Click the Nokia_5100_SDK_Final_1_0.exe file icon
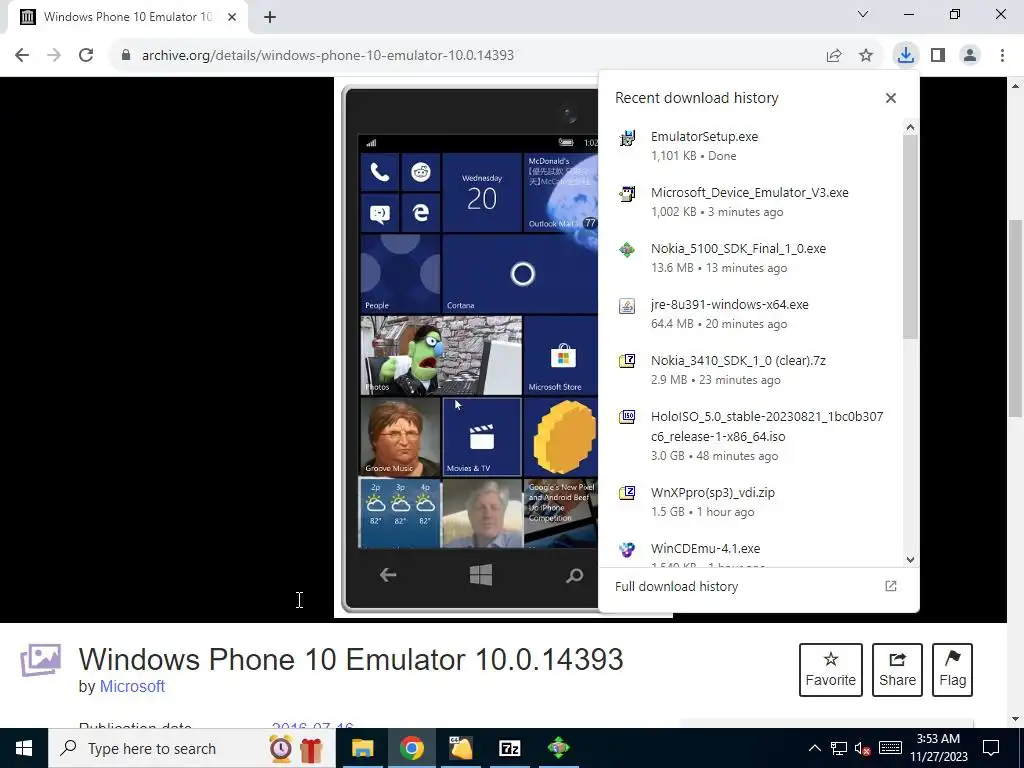 pyautogui.click(x=627, y=249)
